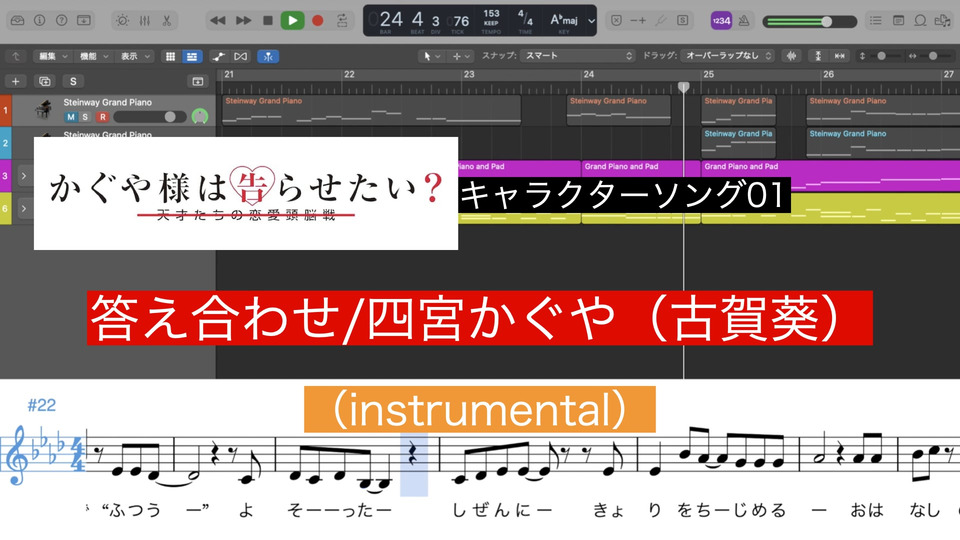Click horizontal auto zoom icon

click(x=839, y=56)
